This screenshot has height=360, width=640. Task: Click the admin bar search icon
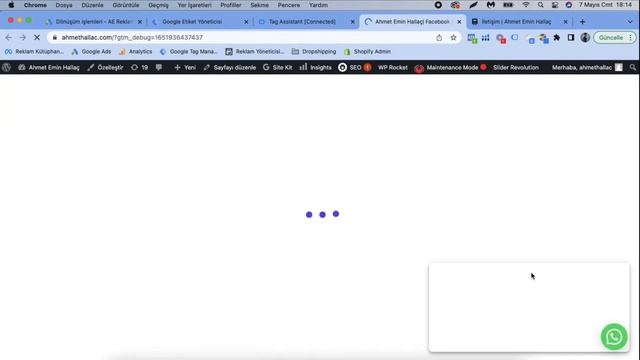click(633, 68)
